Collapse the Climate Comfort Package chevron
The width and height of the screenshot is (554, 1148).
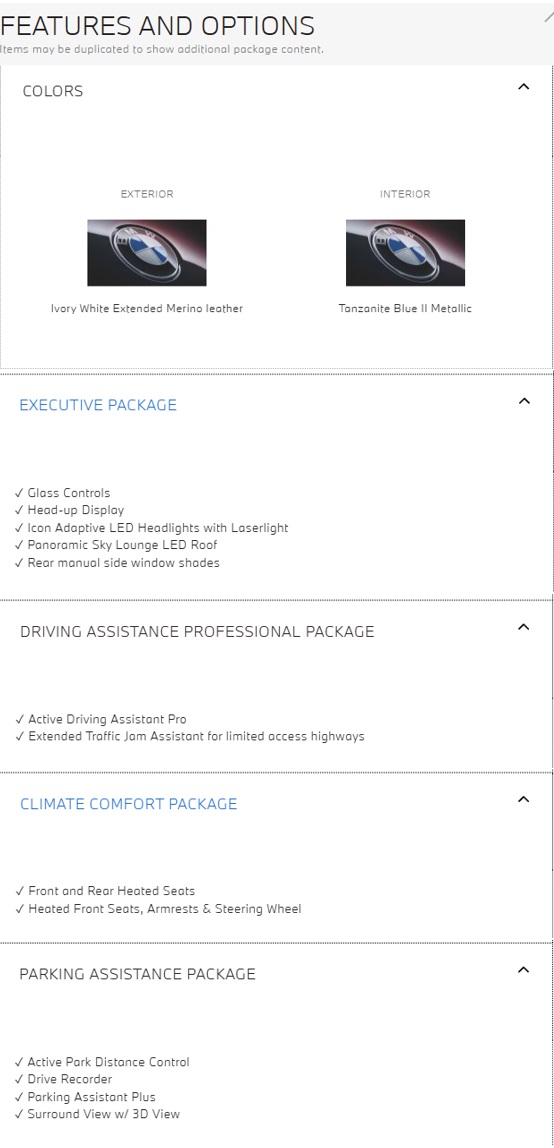[x=523, y=799]
